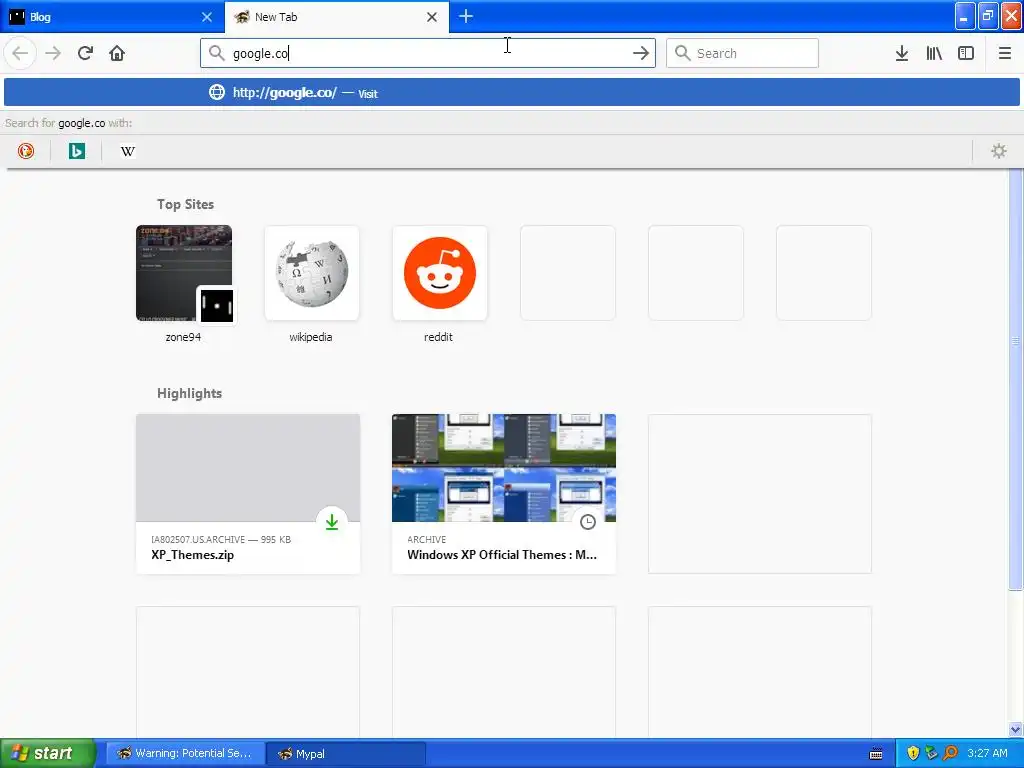The height and width of the screenshot is (768, 1024).
Task: Open the security shield tray icon
Action: (913, 754)
